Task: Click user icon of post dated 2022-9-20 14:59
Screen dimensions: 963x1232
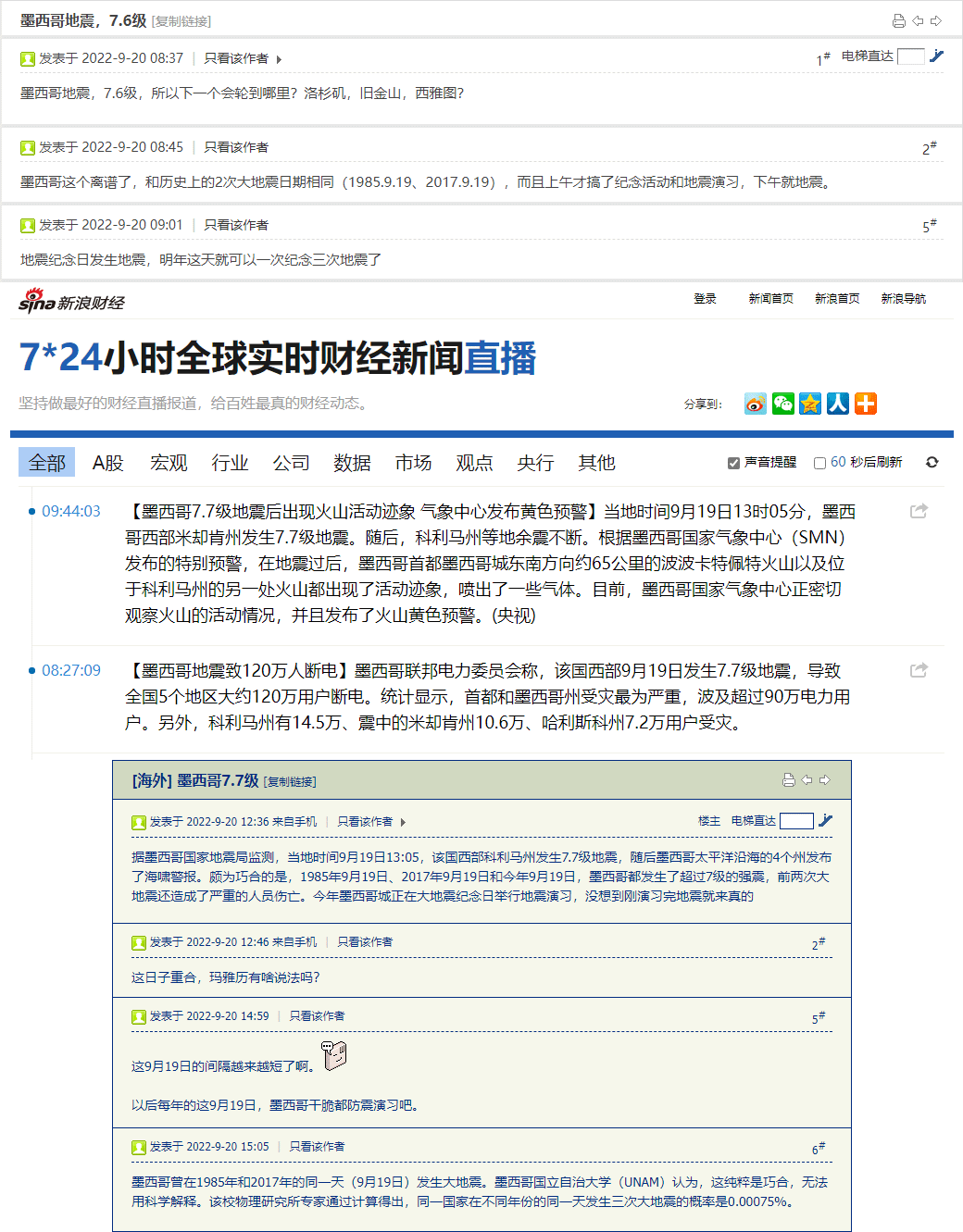Action: 139,1016
